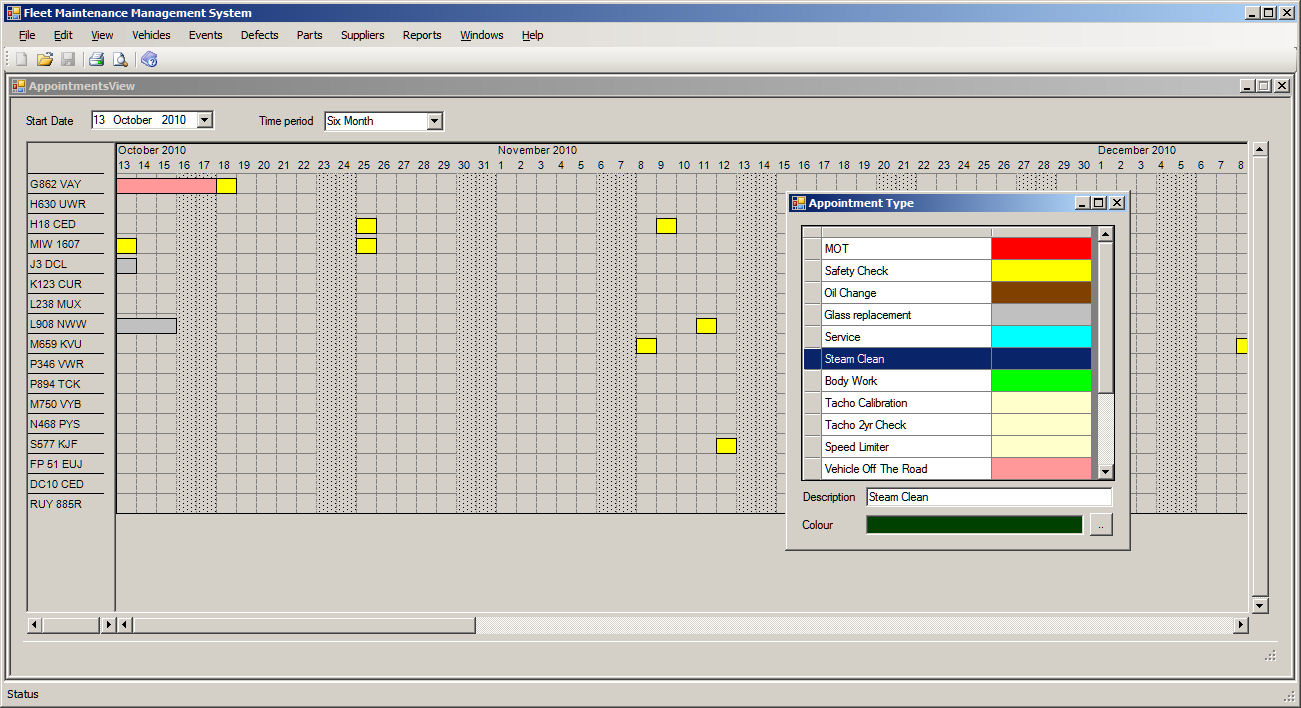Screen dimensions: 1301x708
Task: Open the Defects menu
Action: coord(259,35)
